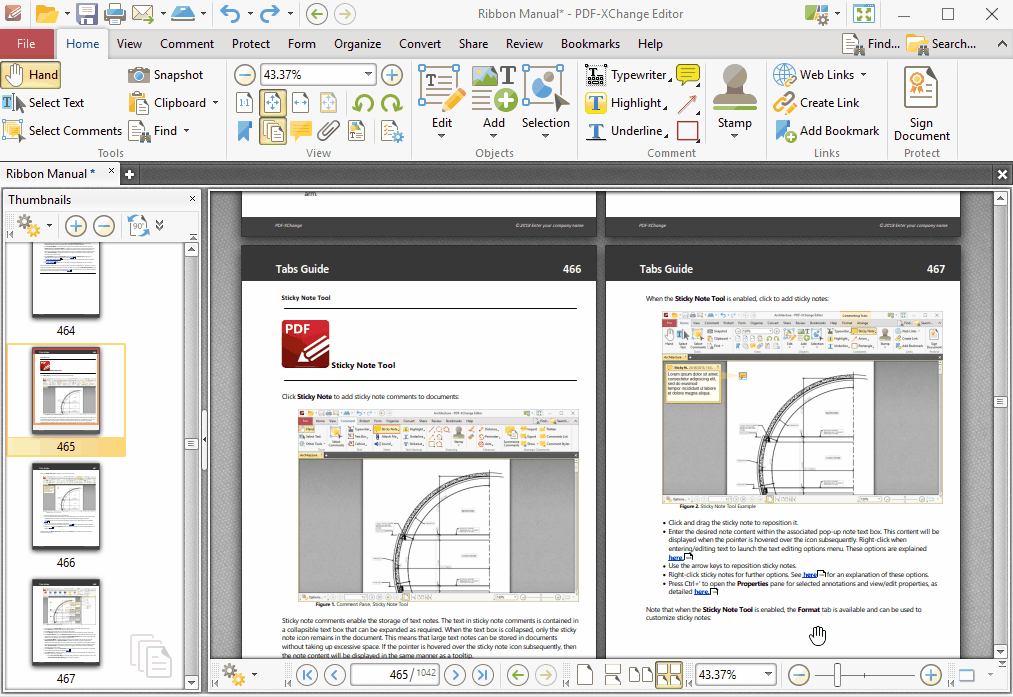Select the Sticky Note comment tool

click(x=688, y=75)
